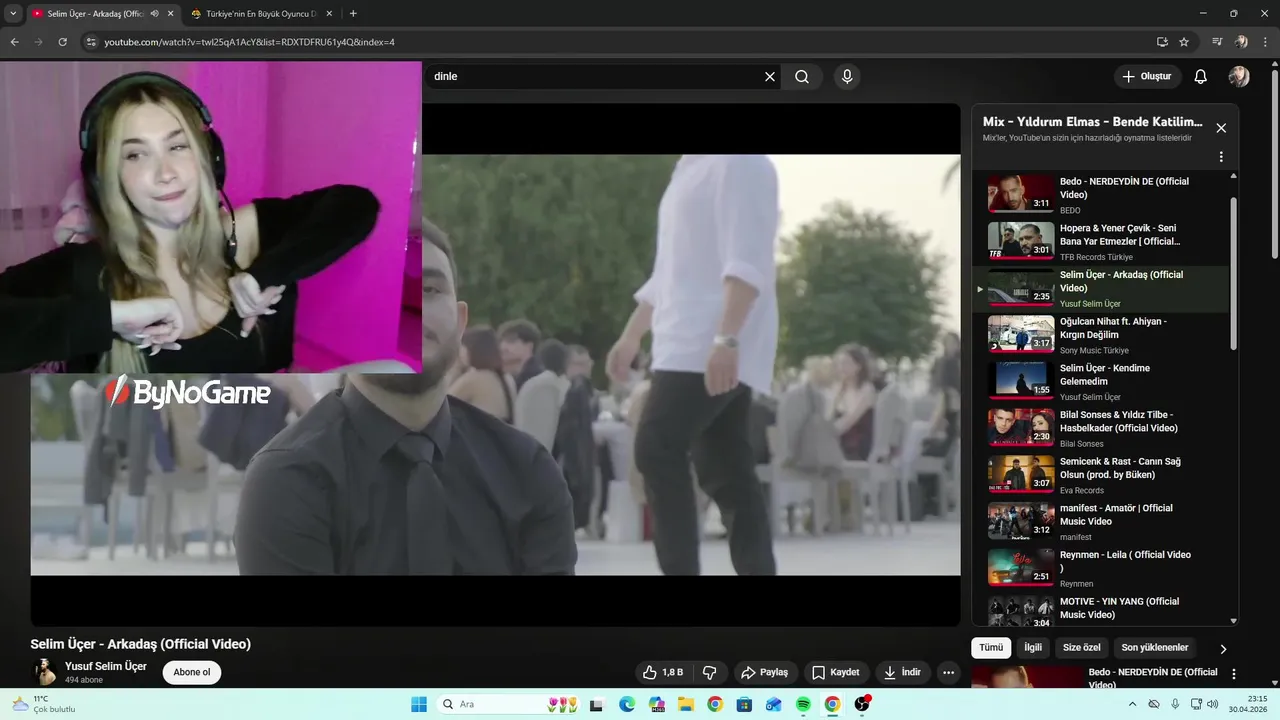This screenshot has height=720, width=1280.
Task: Like the video with thumbs up
Action: click(662, 673)
